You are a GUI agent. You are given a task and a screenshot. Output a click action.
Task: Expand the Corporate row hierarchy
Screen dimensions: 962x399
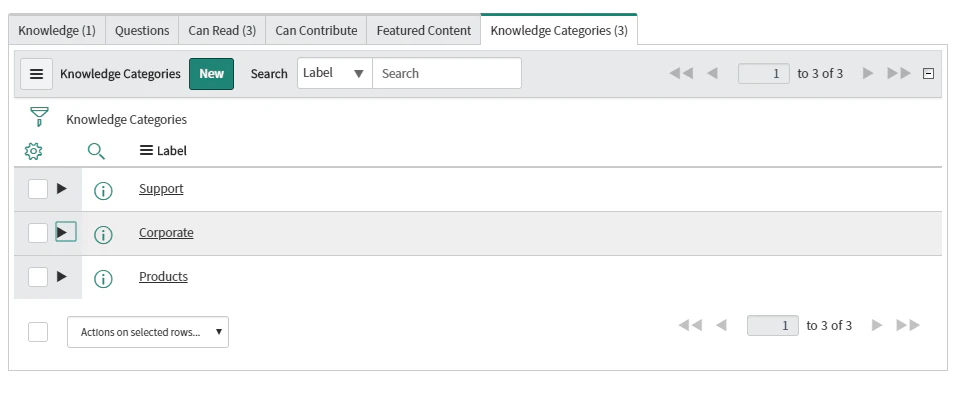click(66, 232)
